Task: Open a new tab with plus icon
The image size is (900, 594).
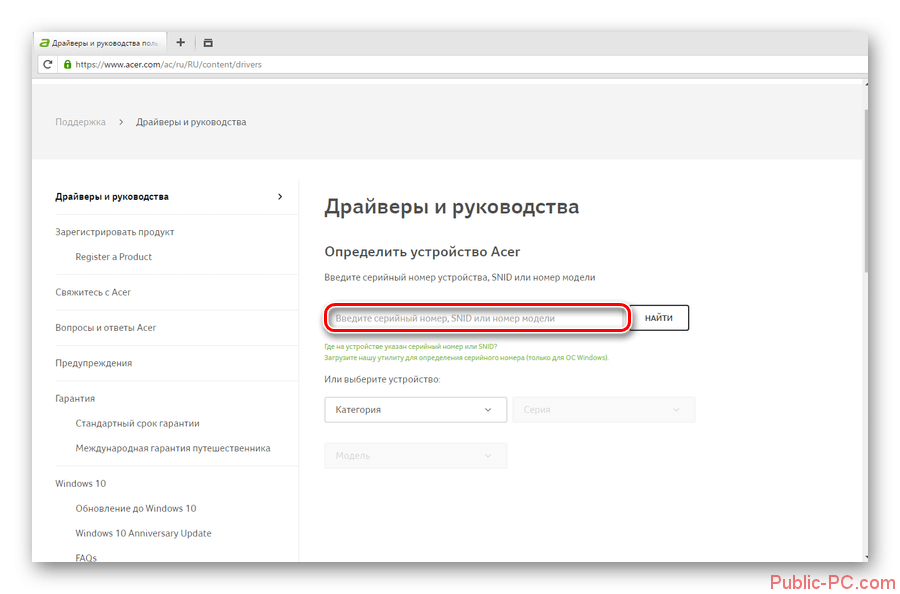Action: coord(180,43)
